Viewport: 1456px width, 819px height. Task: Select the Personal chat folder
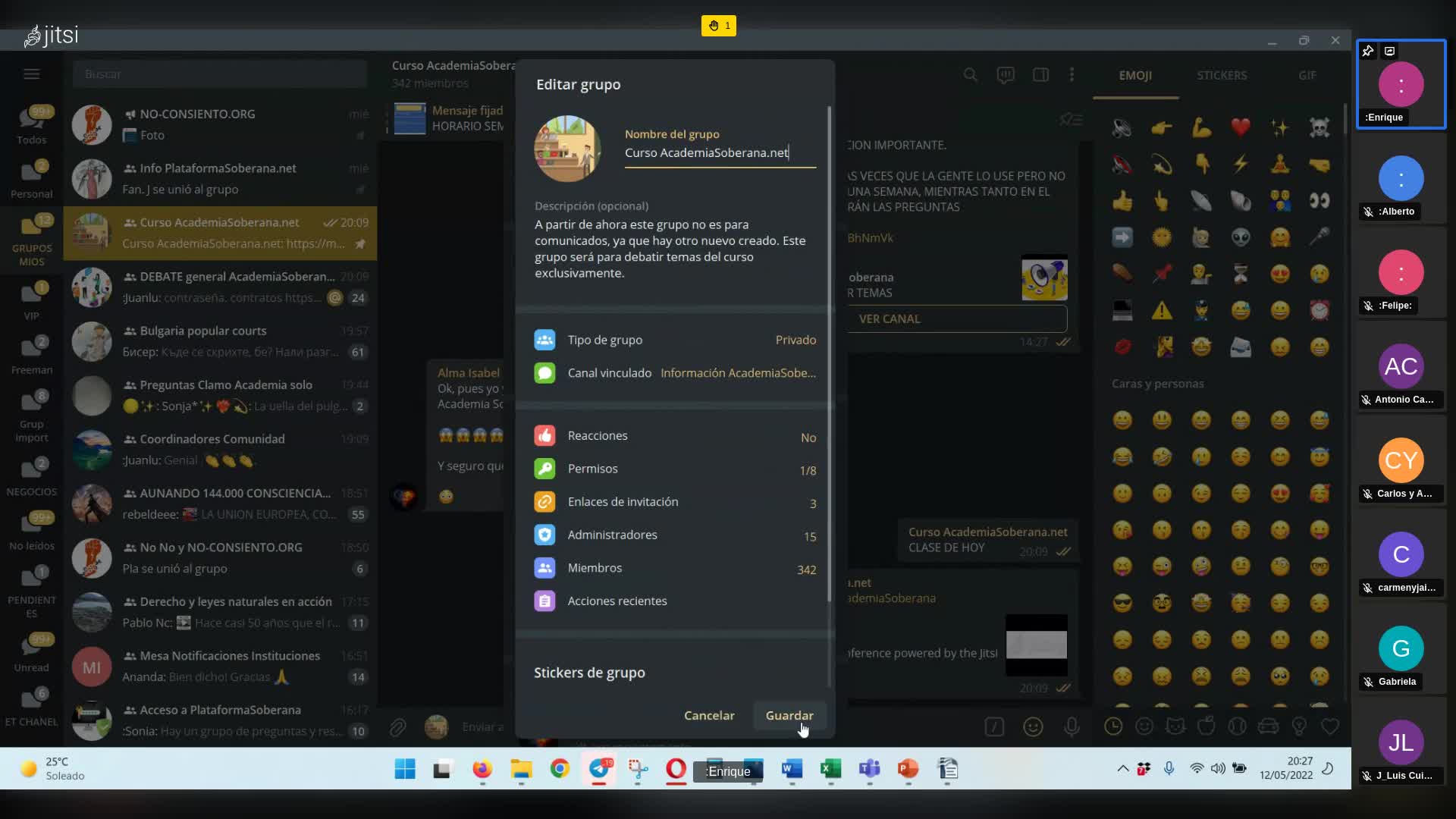point(31,180)
